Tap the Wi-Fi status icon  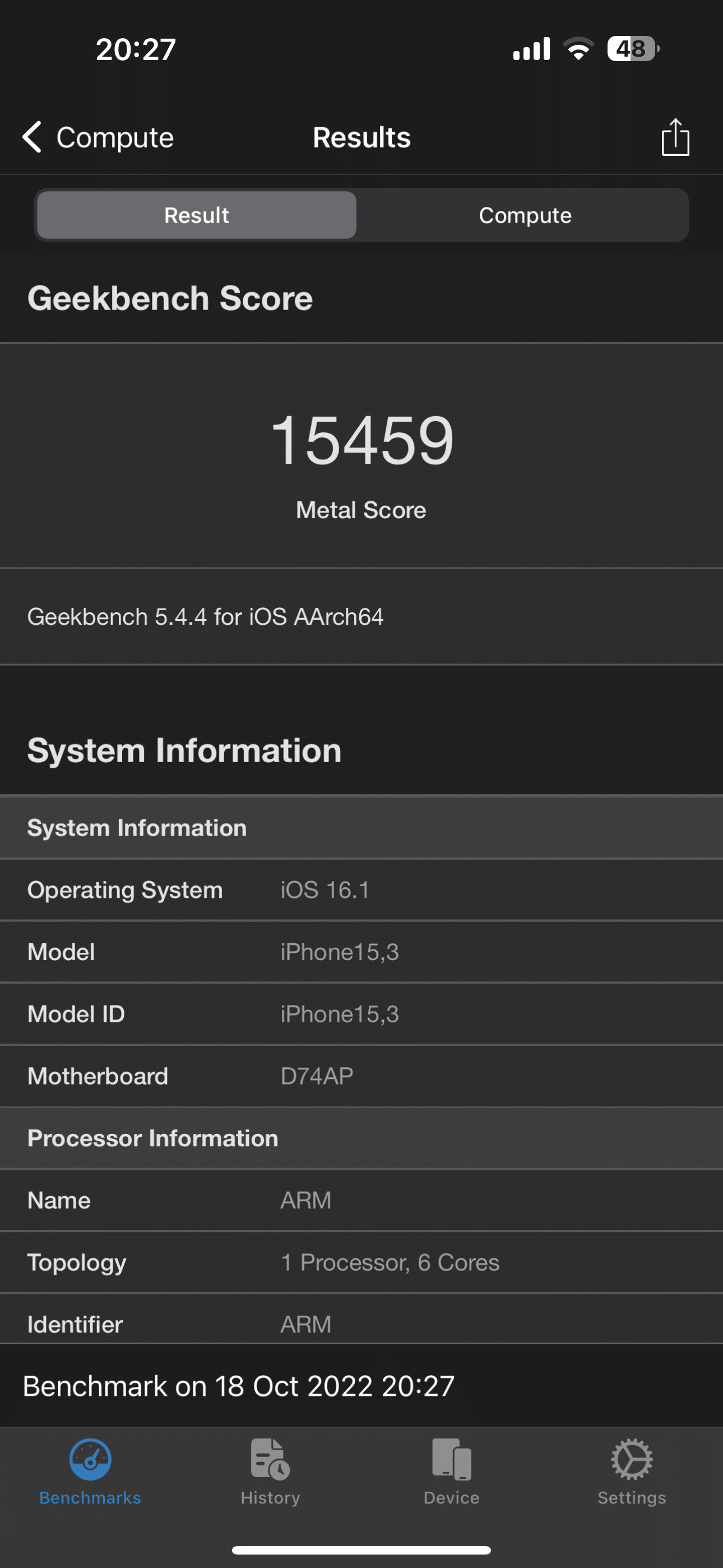point(578,49)
